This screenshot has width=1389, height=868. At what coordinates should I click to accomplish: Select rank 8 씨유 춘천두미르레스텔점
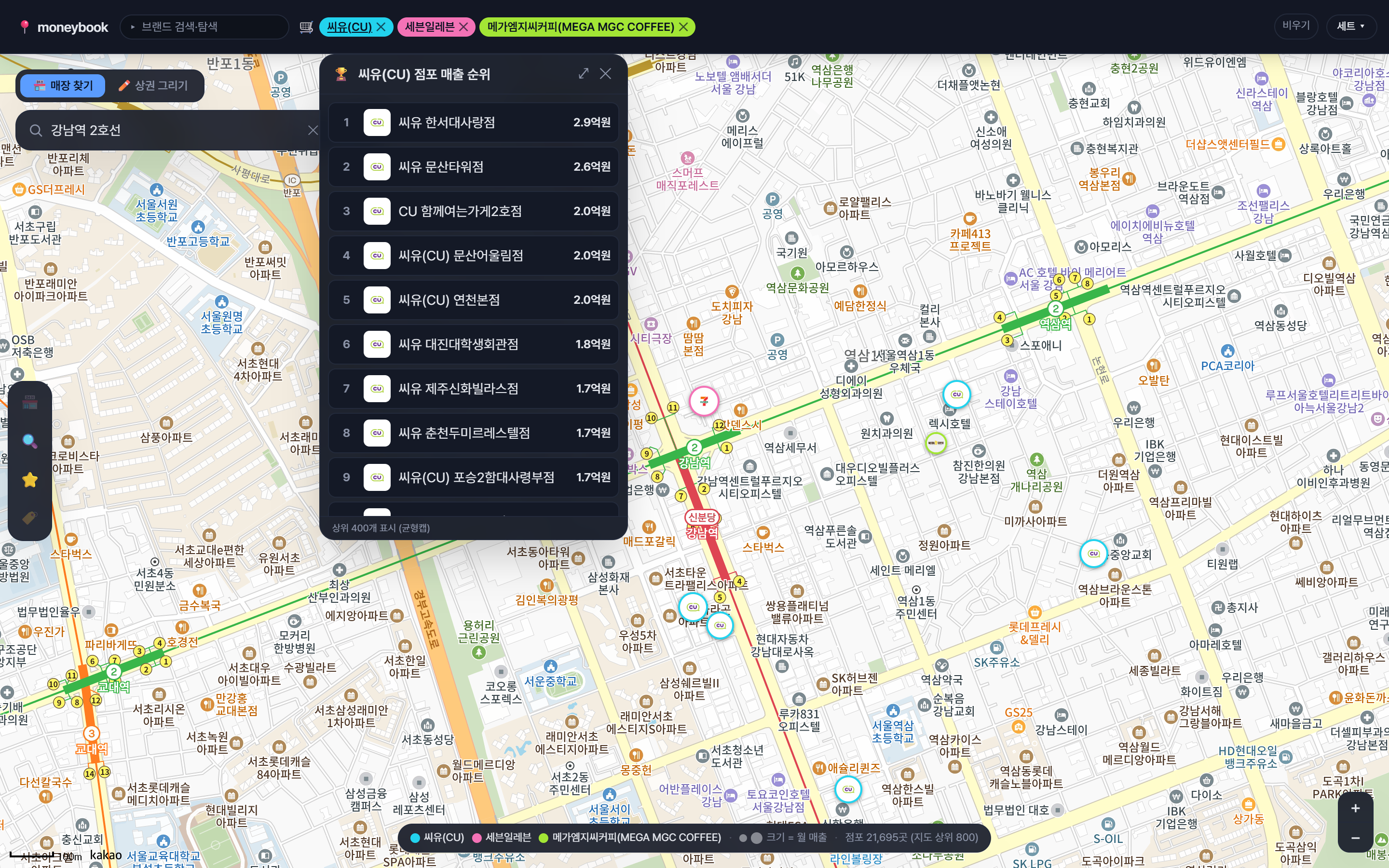click(x=474, y=433)
